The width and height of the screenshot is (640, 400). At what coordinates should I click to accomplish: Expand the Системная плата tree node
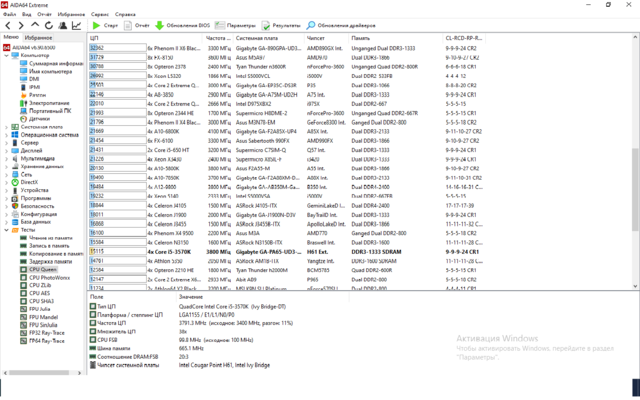[7, 127]
